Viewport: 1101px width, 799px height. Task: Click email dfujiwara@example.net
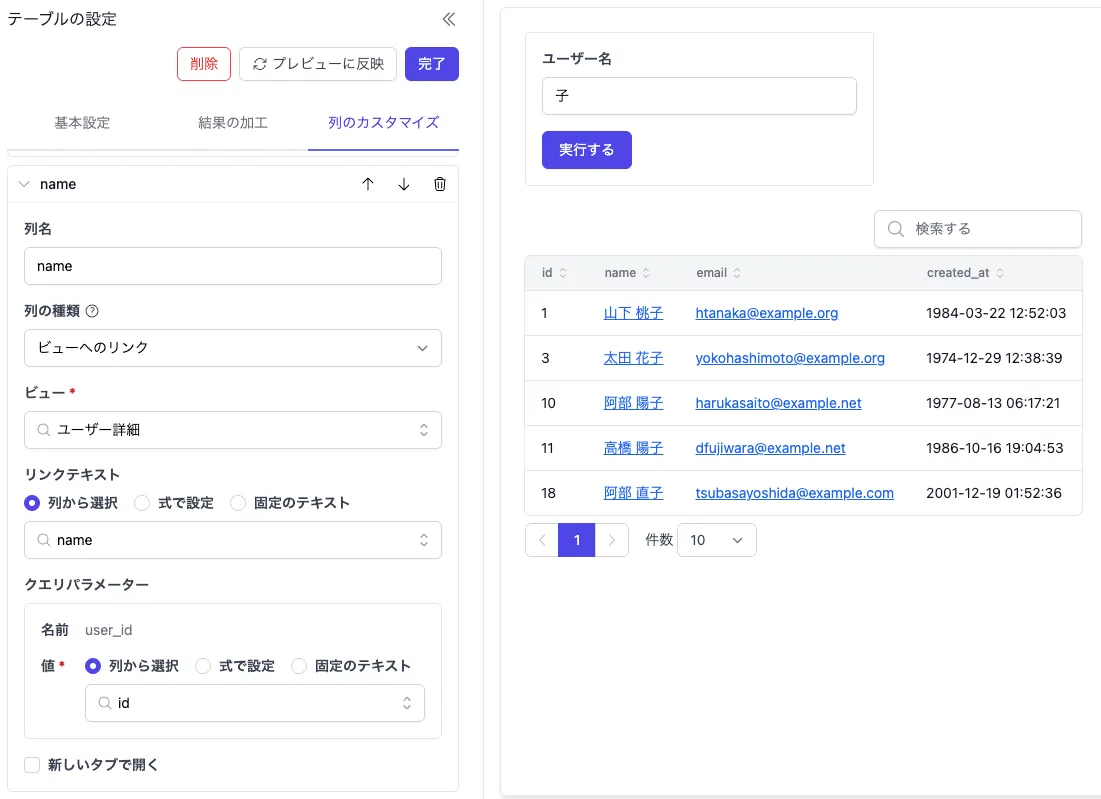pos(770,448)
